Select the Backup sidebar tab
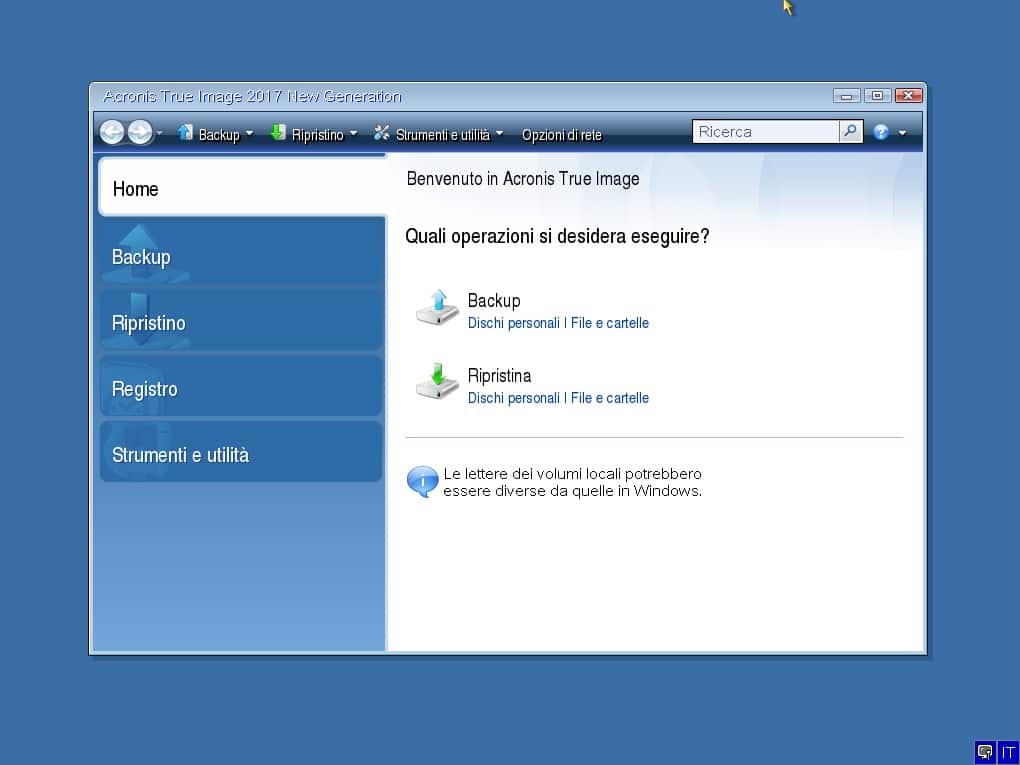Image resolution: width=1020 pixels, height=765 pixels. pos(242,255)
